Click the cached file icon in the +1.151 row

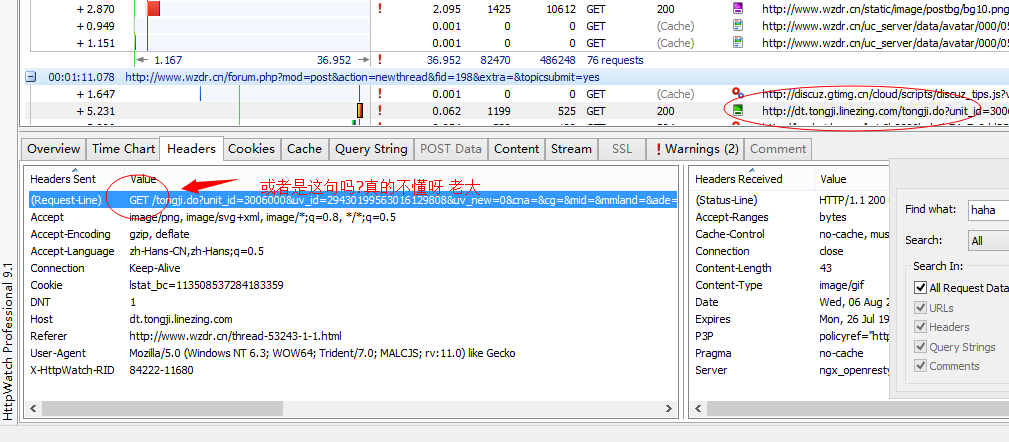click(738, 43)
